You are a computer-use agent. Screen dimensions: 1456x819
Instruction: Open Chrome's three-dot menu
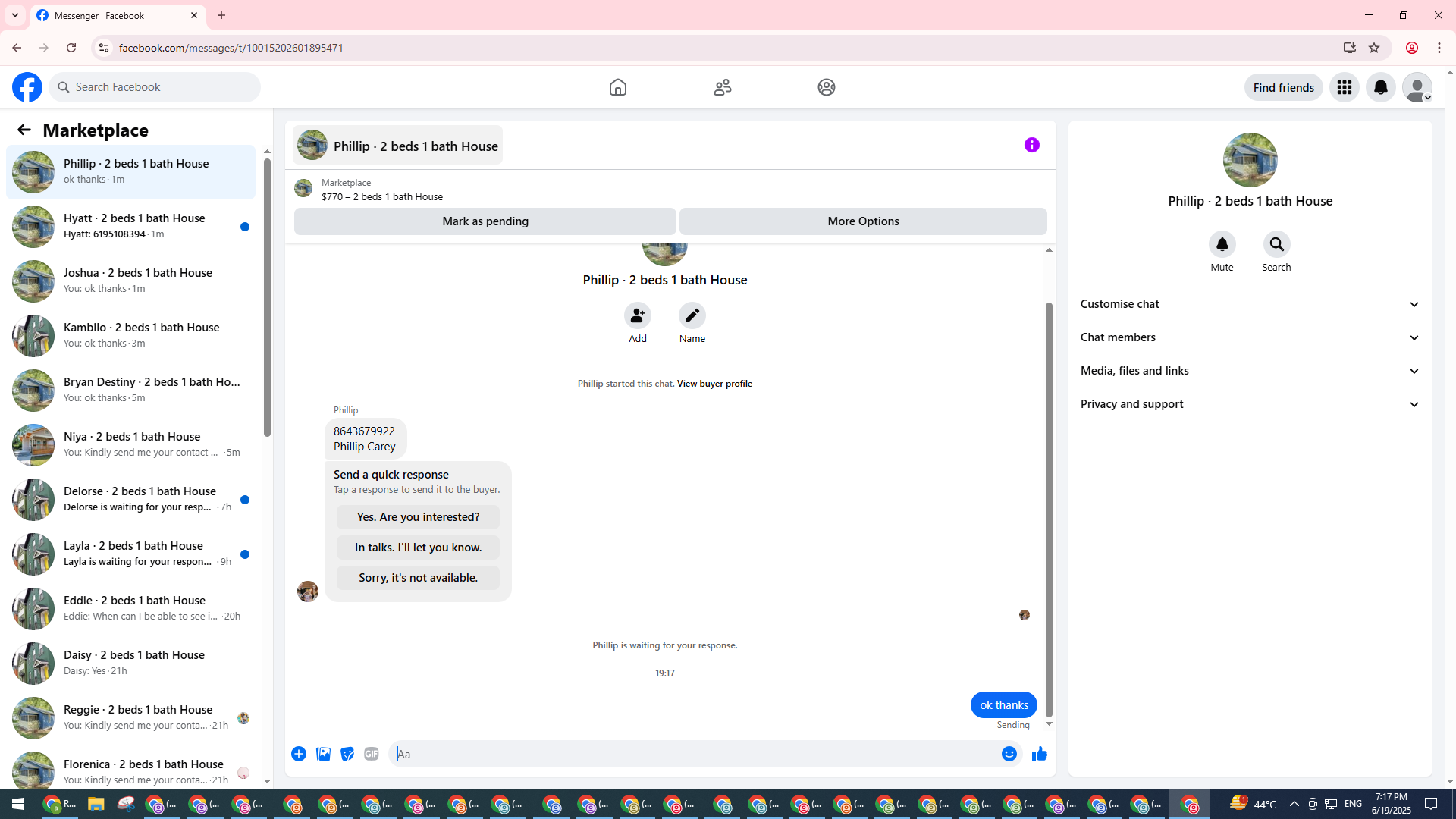coord(1439,48)
